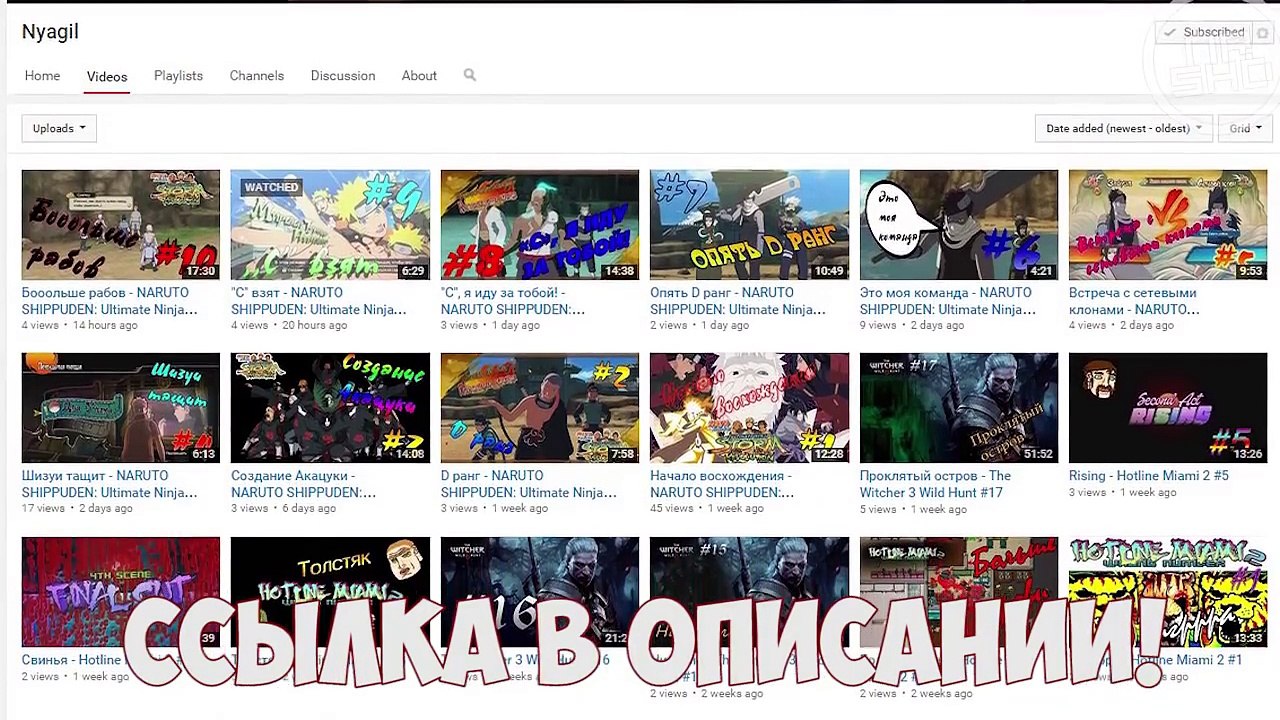The width and height of the screenshot is (1280, 720).
Task: Open video title "Опять D ранг"
Action: click(738, 301)
